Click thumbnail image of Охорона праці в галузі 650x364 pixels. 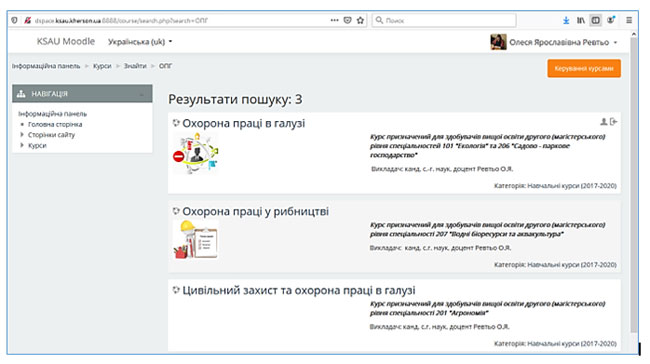pyautogui.click(x=195, y=153)
